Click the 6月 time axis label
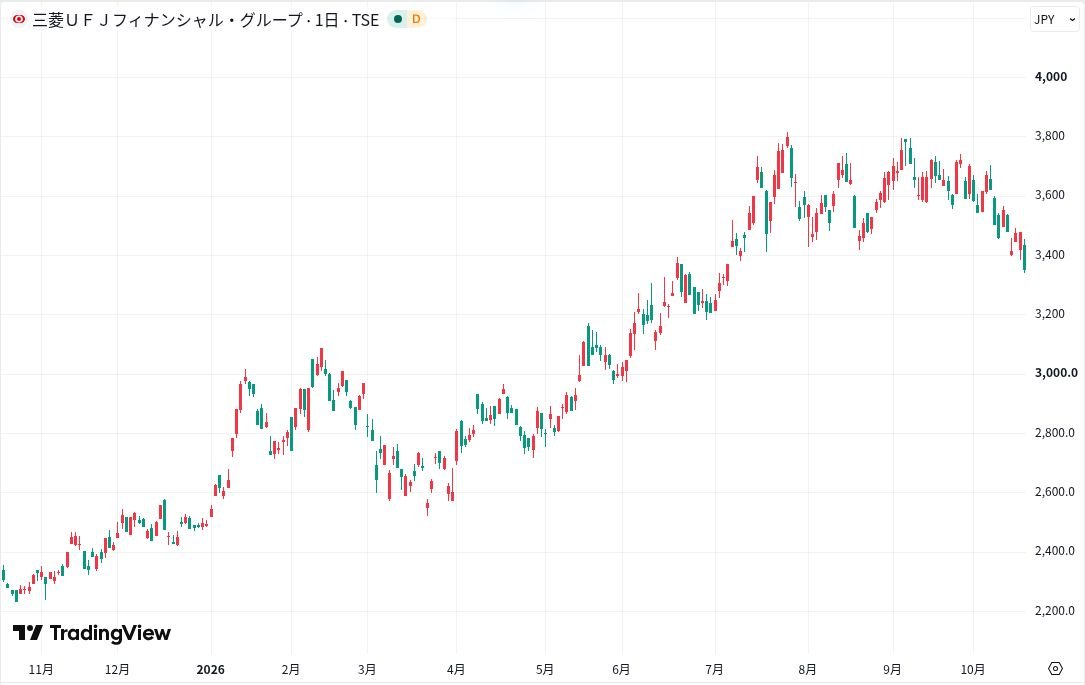 621,669
